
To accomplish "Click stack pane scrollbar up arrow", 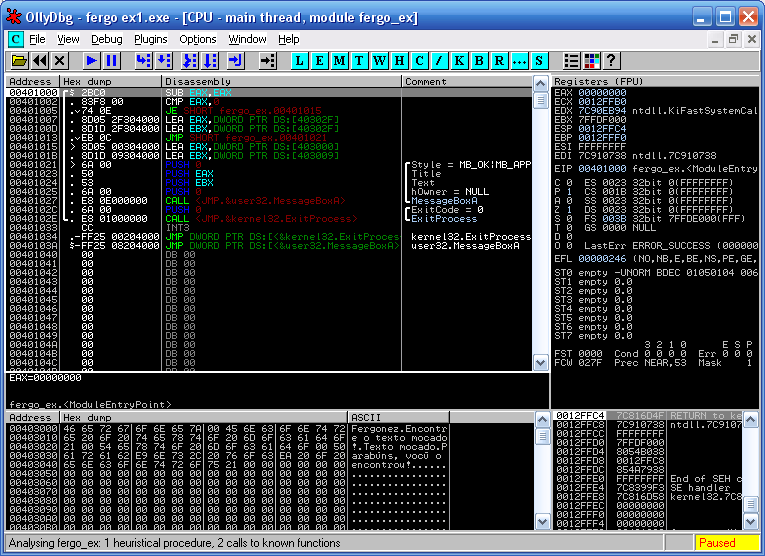I will (750, 419).
